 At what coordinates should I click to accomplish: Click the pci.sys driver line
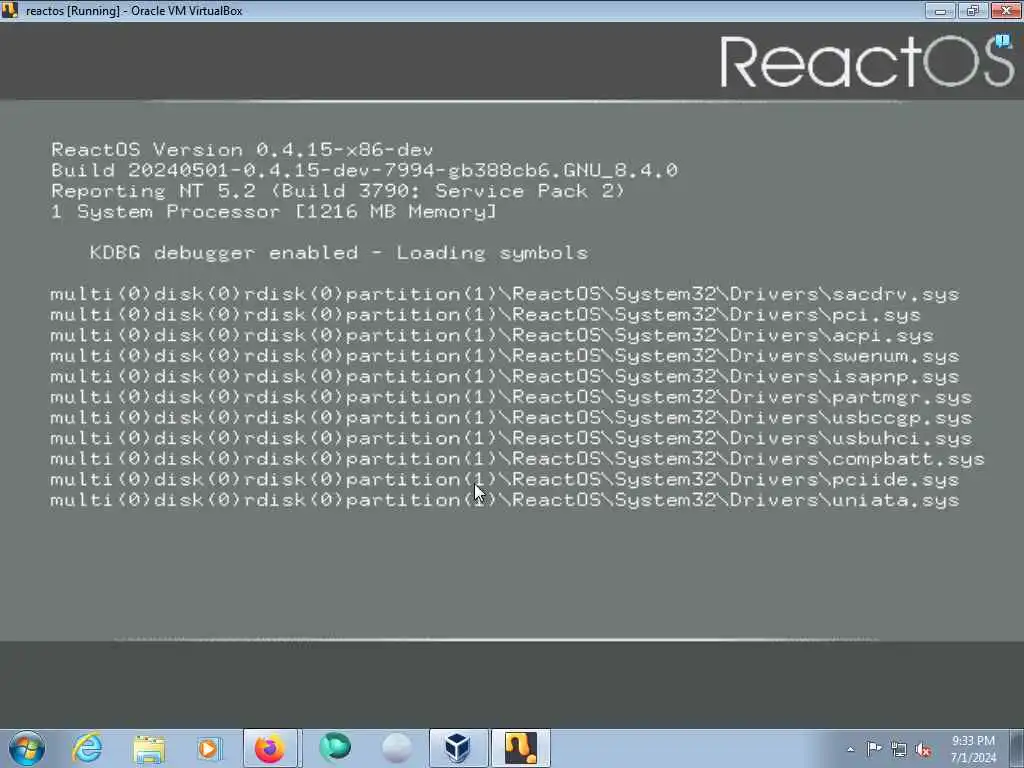point(485,315)
